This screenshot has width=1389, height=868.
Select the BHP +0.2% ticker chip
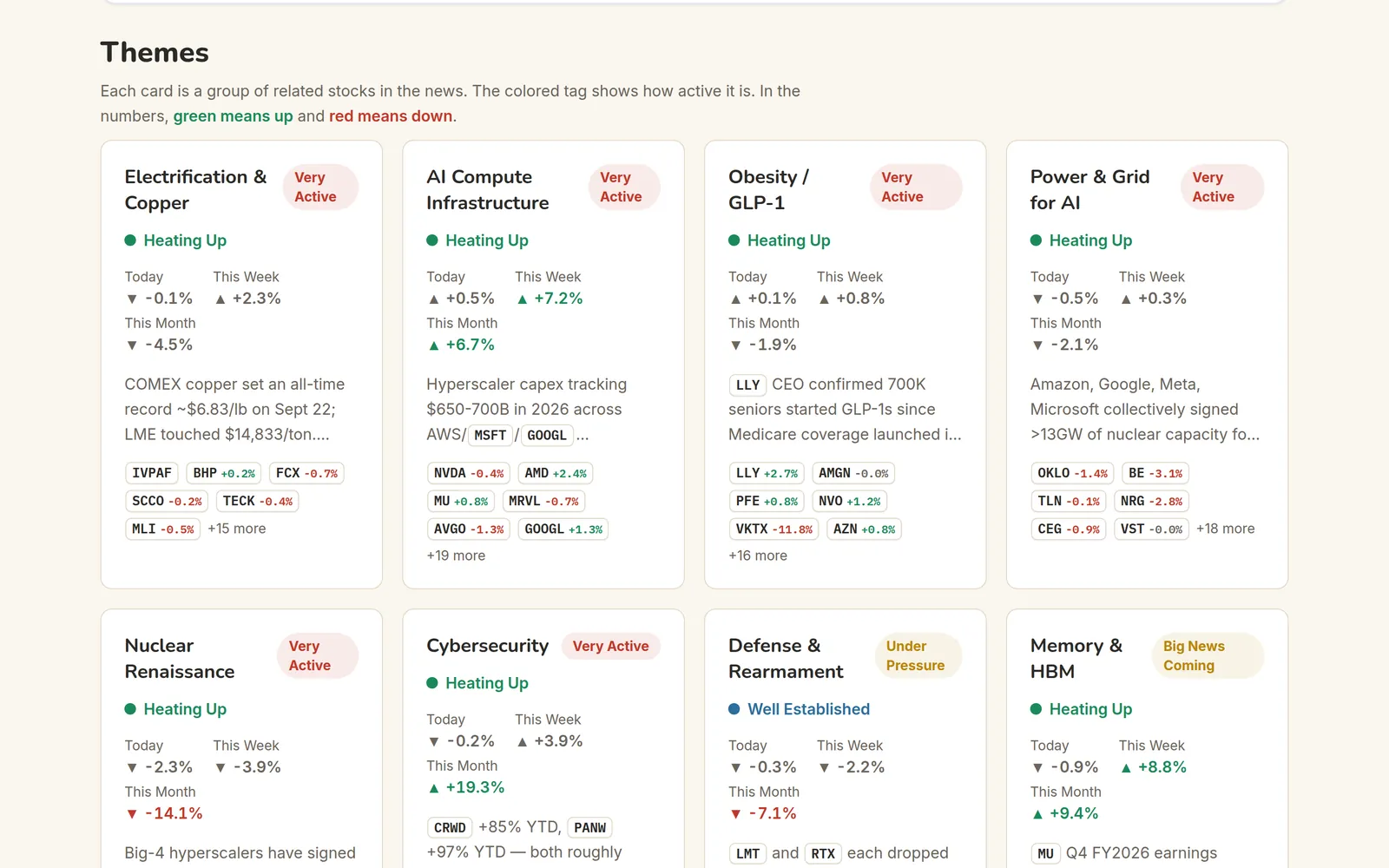pos(224,473)
